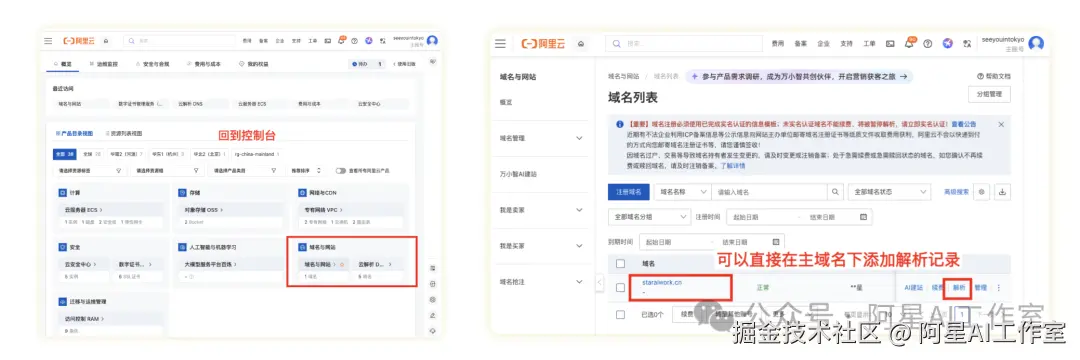Viewport: 1080px width, 360px height.
Task: Open 费用 menu in domain list window
Action: click(778, 43)
